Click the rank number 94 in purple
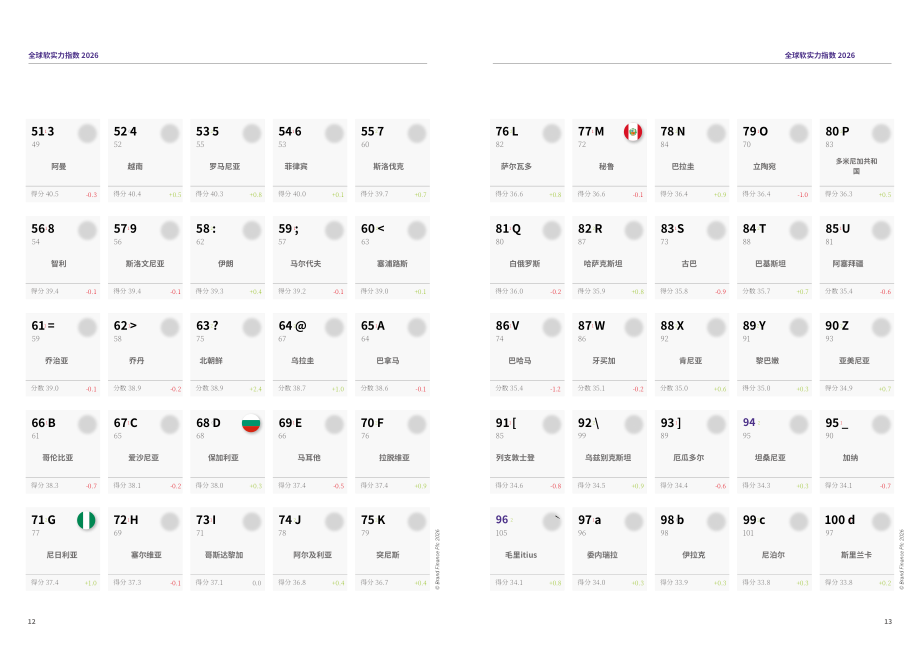Image resolution: width=920 pixels, height=651 pixels. coord(749,422)
